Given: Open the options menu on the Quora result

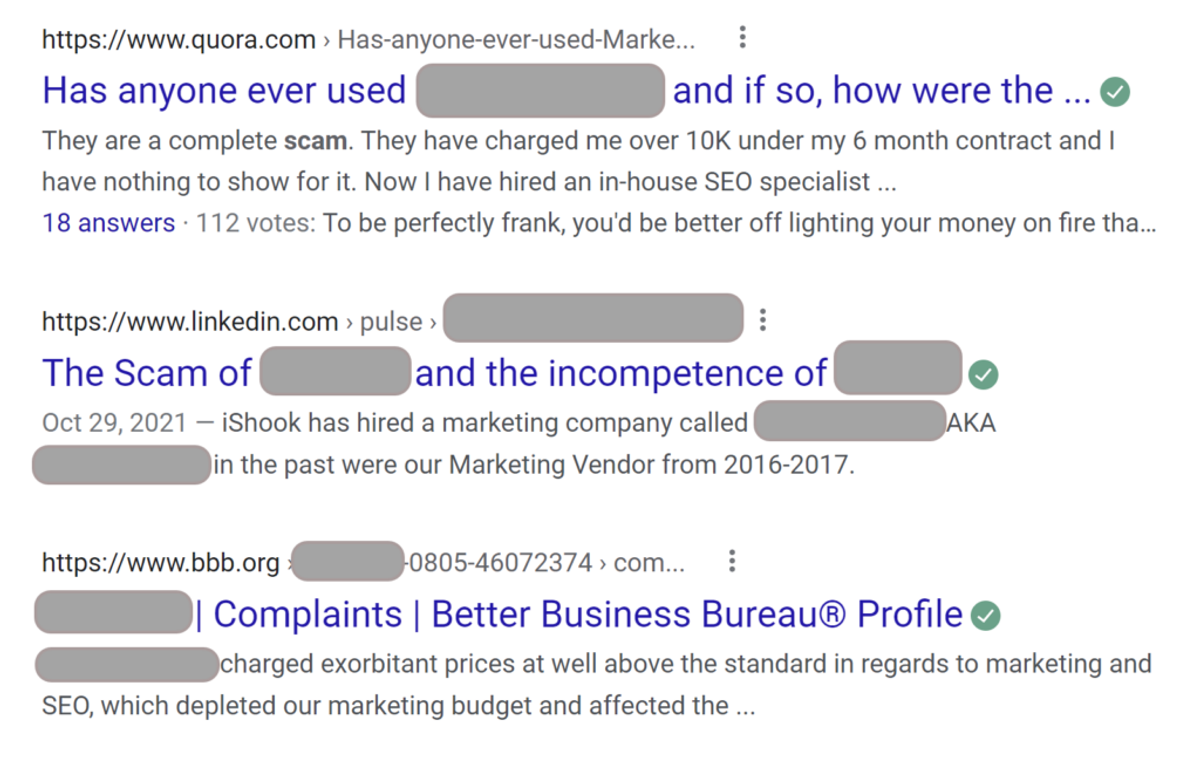Looking at the screenshot, I should [x=742, y=37].
